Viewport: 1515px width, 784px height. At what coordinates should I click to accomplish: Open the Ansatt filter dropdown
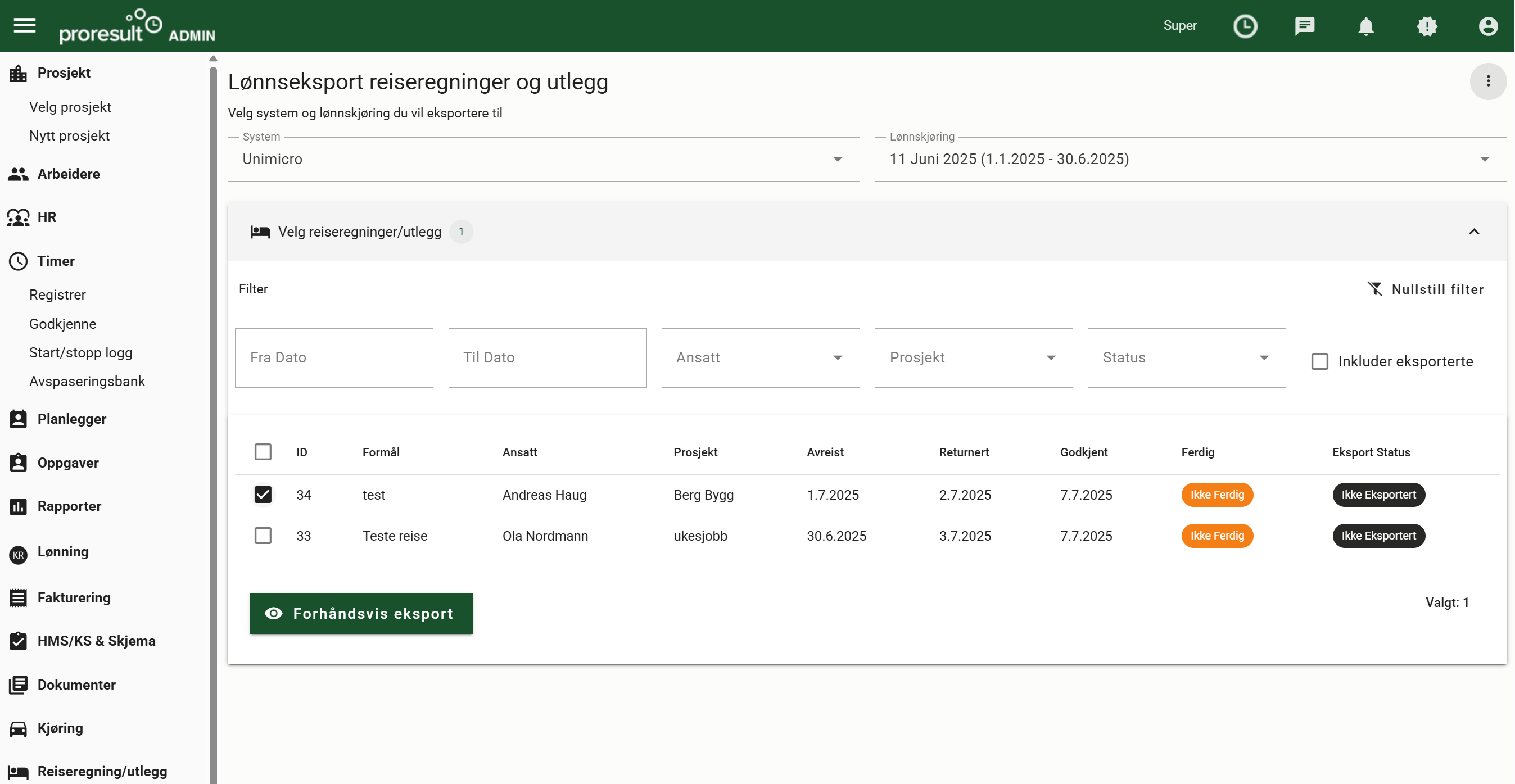pos(761,357)
